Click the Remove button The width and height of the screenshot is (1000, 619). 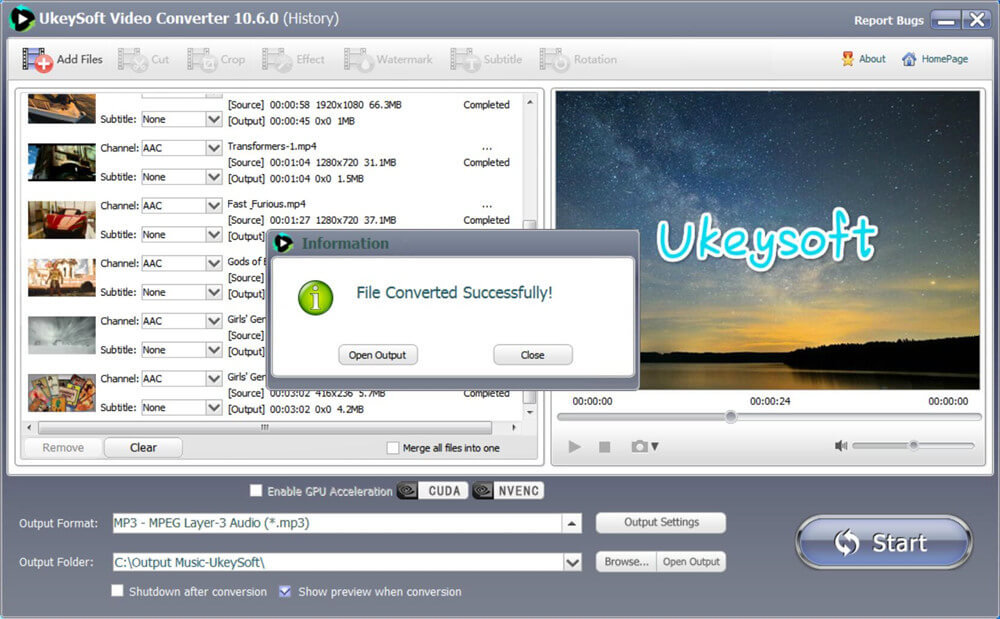click(63, 448)
